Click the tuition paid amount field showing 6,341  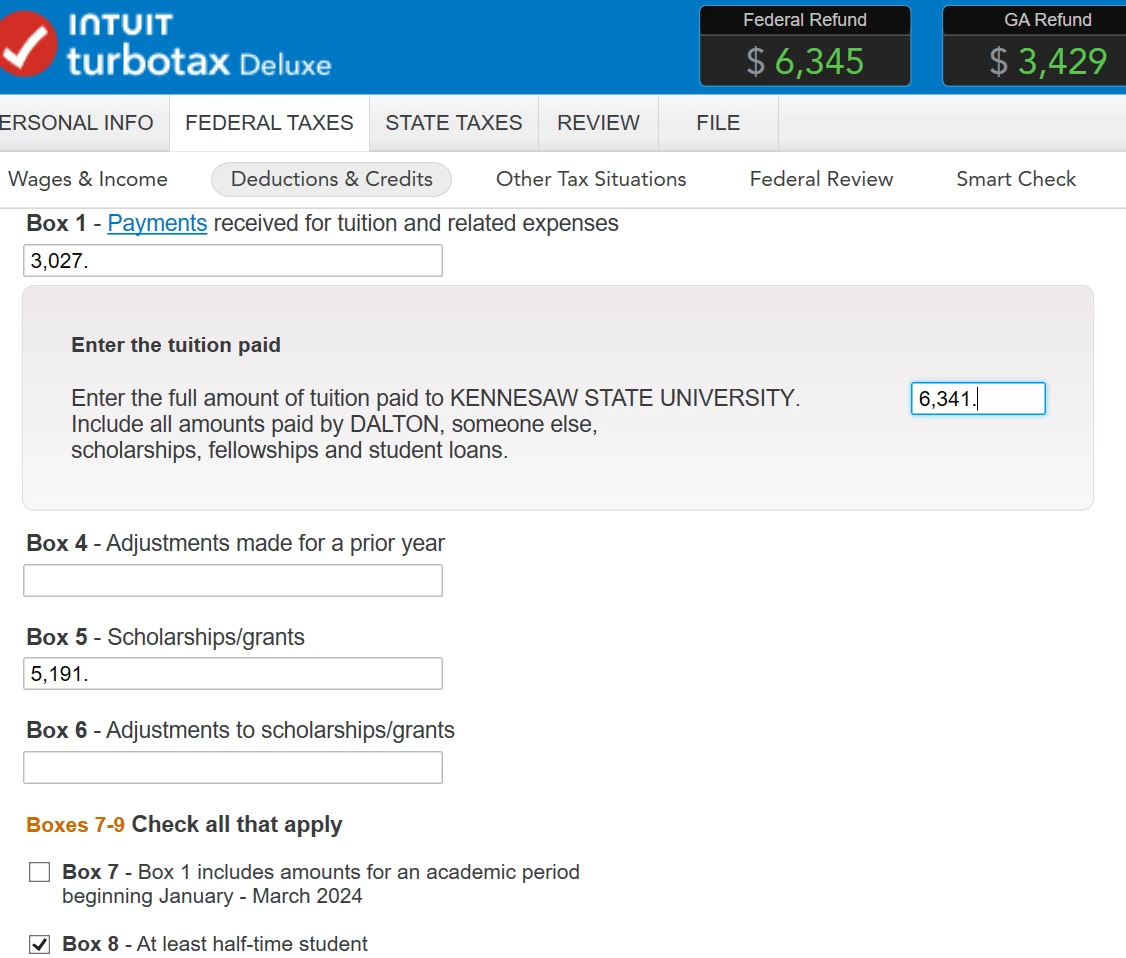[x=978, y=399]
